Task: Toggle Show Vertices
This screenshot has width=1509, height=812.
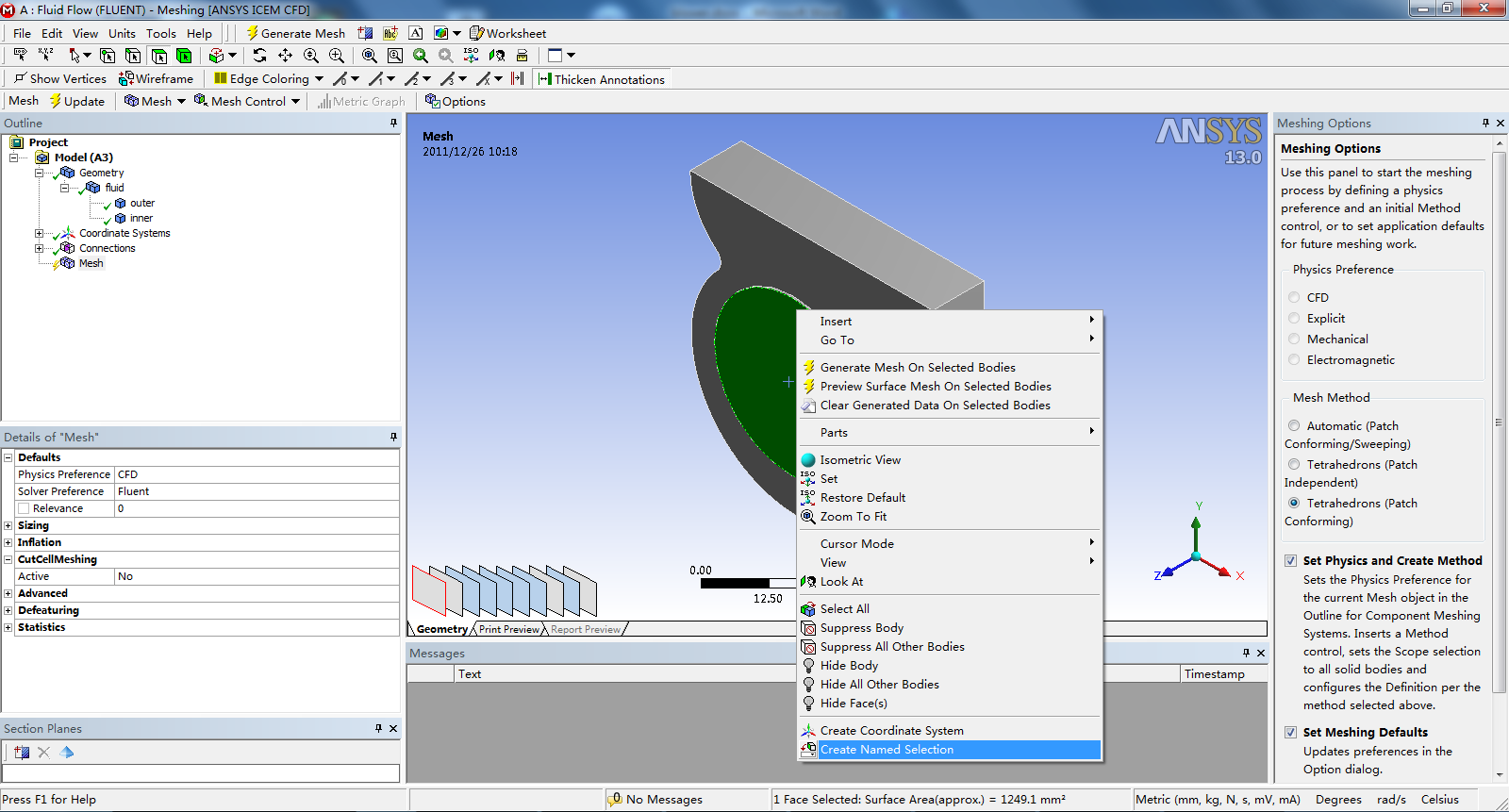Action: point(59,78)
